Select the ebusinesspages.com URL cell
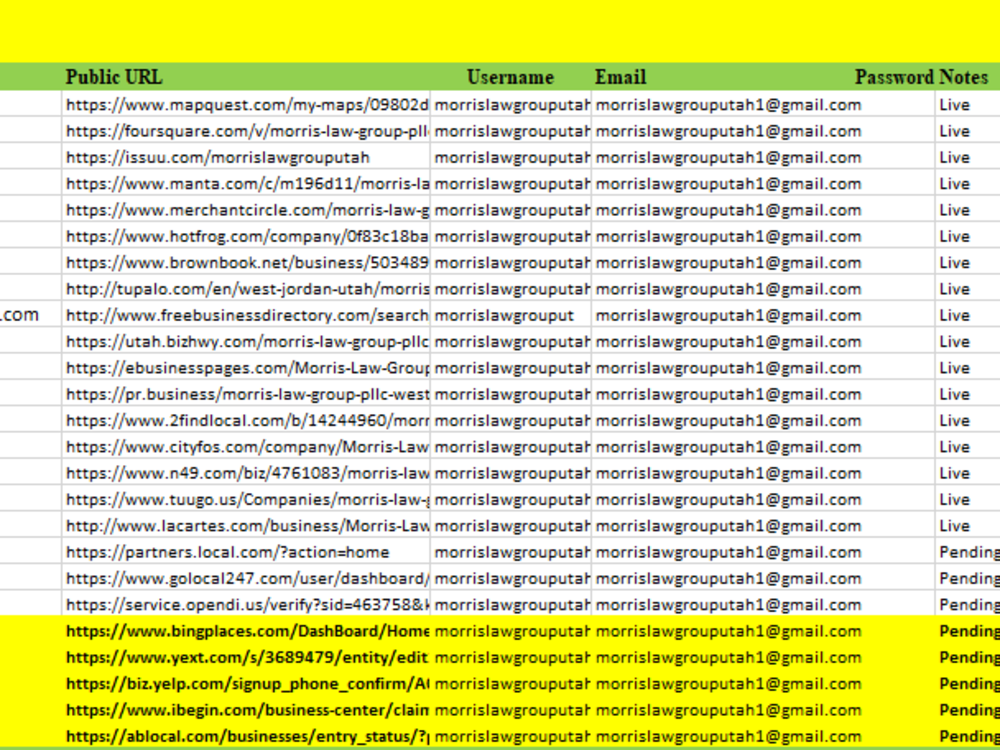The height and width of the screenshot is (750, 1000). pos(246,368)
